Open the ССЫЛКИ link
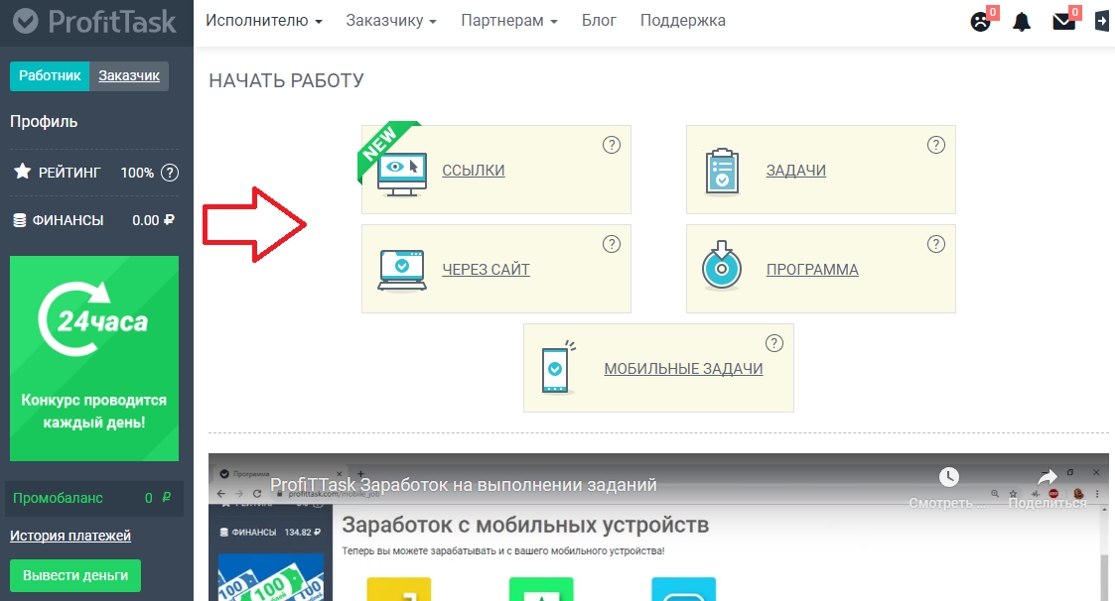The height and width of the screenshot is (601, 1115). [474, 171]
